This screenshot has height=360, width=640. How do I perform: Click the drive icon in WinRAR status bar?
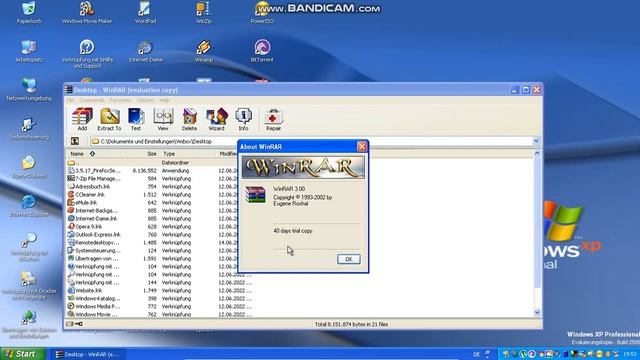pos(69,324)
